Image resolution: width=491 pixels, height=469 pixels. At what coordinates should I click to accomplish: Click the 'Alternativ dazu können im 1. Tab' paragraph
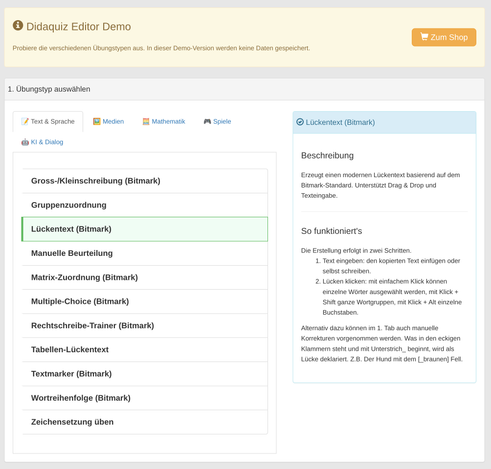382,343
